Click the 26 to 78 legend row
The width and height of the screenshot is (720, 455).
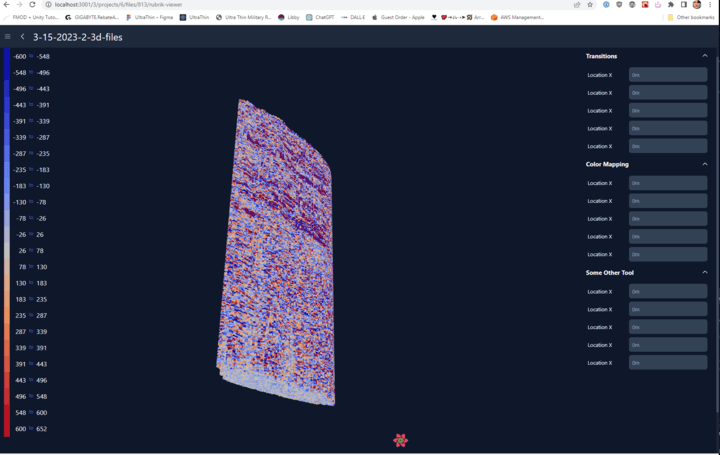pos(31,251)
